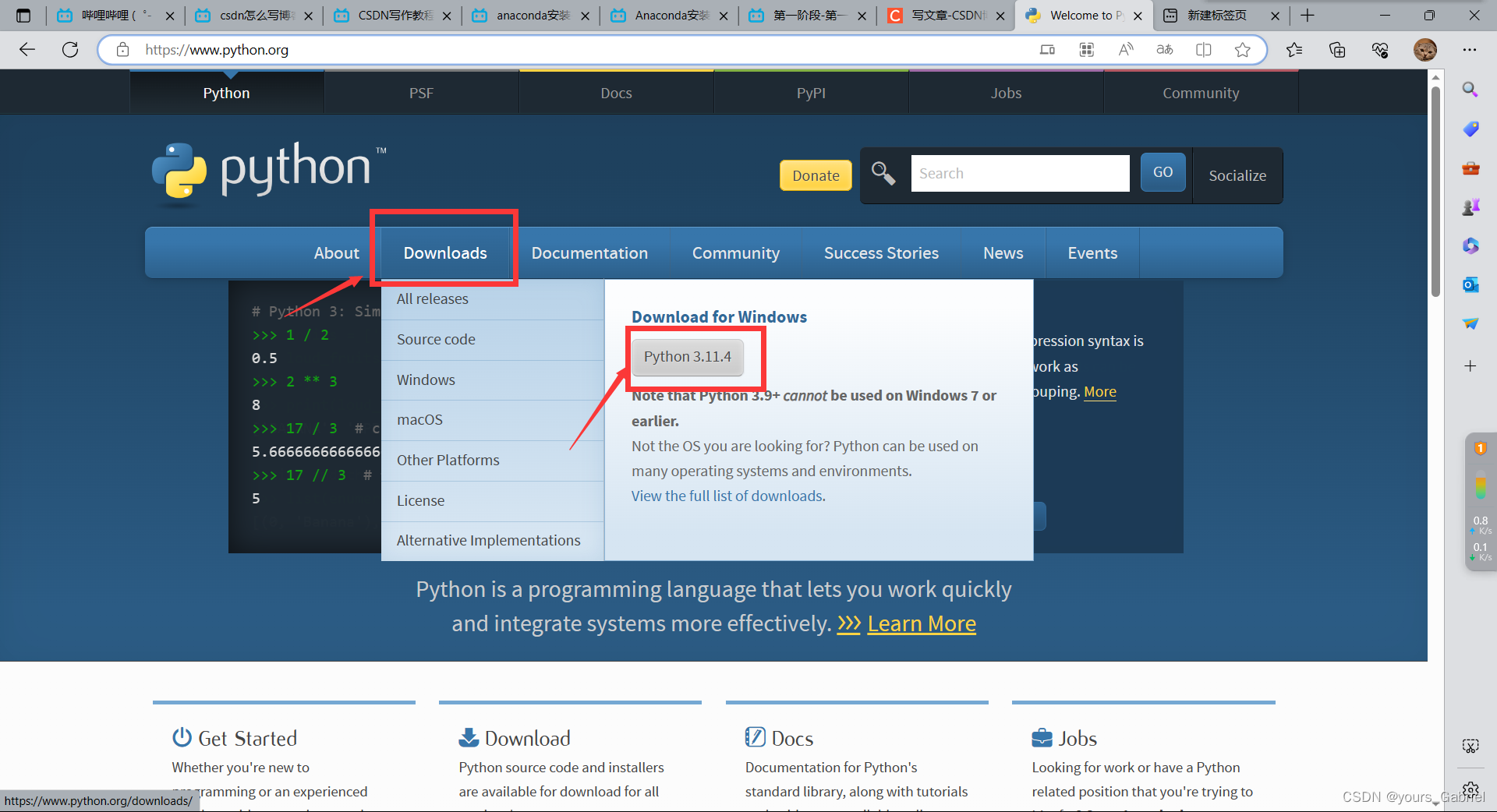This screenshot has height=812, width=1497.
Task: Close the Welcome to Python tab
Action: [x=1138, y=16]
